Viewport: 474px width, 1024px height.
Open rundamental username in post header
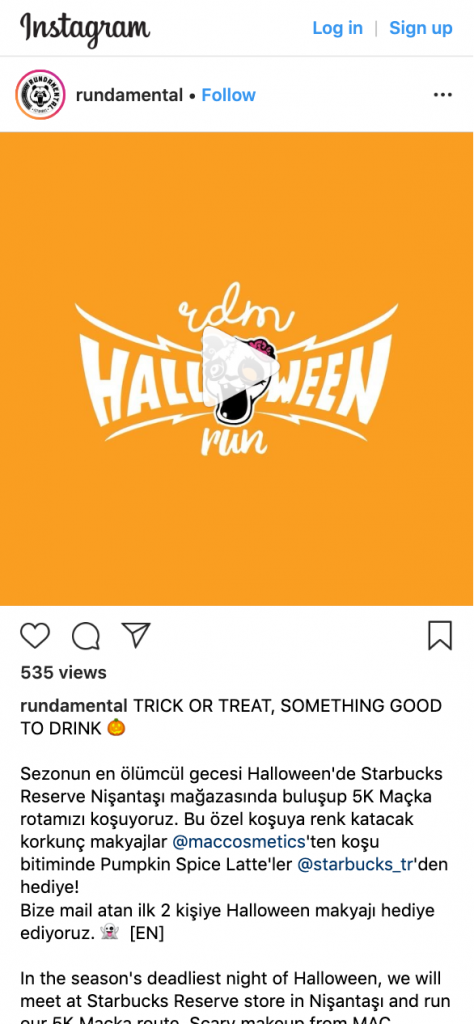[x=129, y=95]
